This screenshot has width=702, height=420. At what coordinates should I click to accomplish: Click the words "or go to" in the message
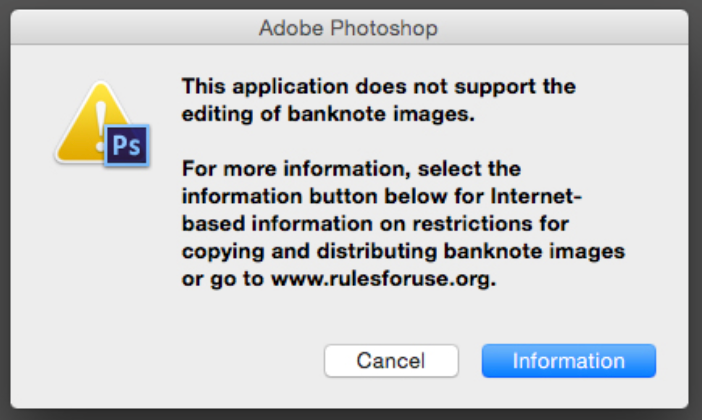click(x=221, y=279)
